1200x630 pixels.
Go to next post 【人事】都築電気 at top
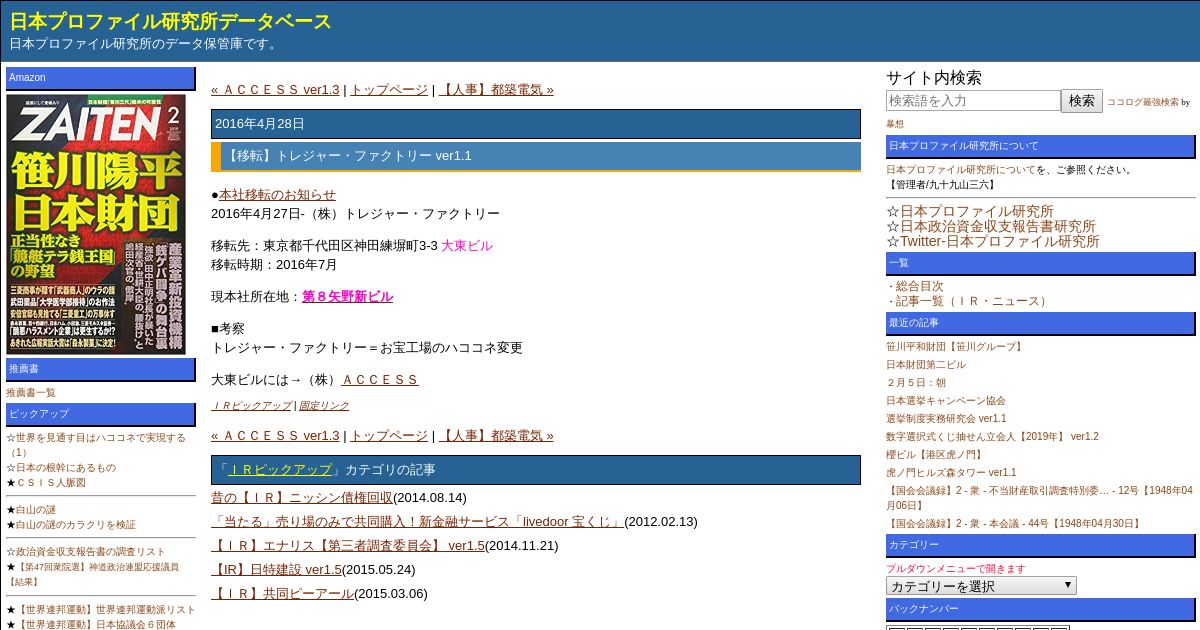click(496, 89)
